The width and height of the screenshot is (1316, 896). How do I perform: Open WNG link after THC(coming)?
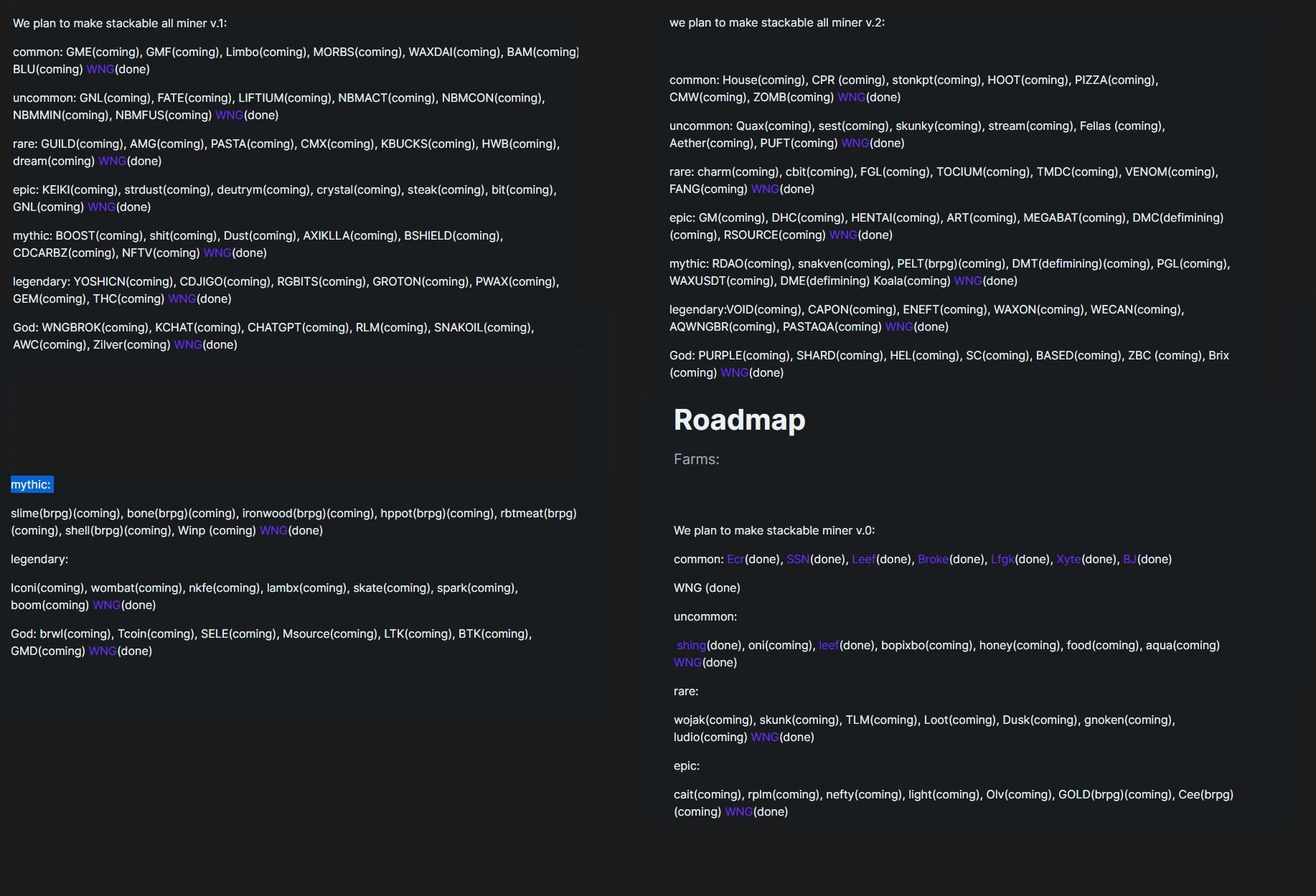[182, 299]
